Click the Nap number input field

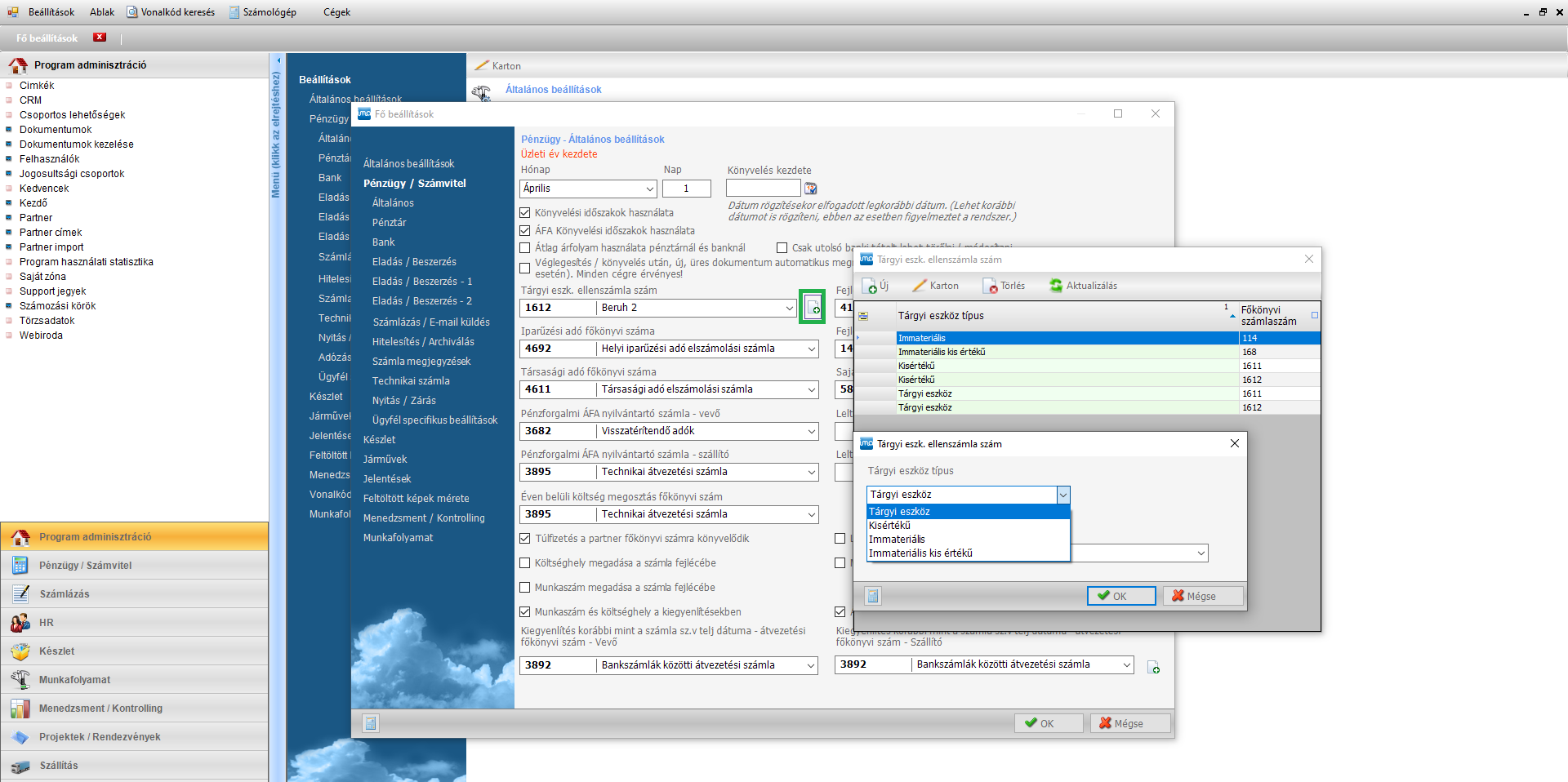coord(686,189)
